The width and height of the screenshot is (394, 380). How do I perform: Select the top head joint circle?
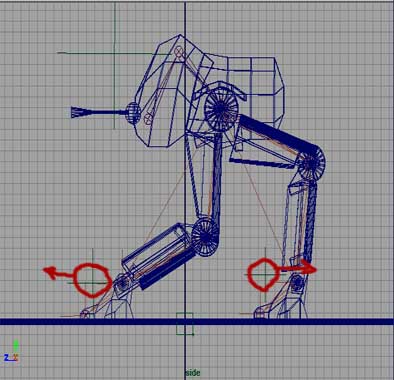(180, 51)
